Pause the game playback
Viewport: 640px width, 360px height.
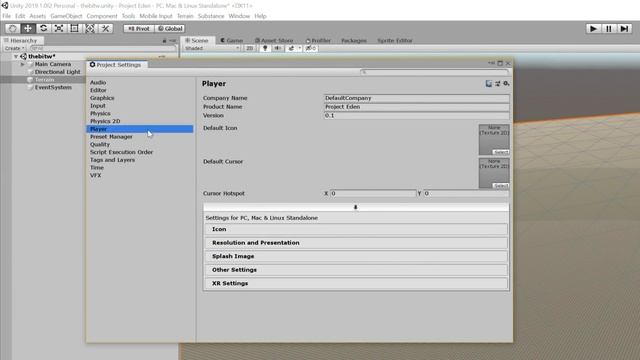(609, 29)
